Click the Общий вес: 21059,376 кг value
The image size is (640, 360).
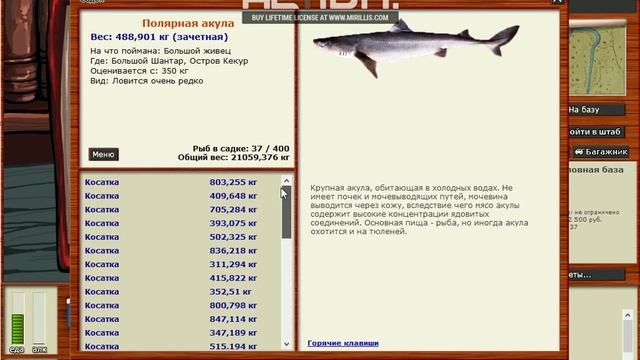coord(233,158)
